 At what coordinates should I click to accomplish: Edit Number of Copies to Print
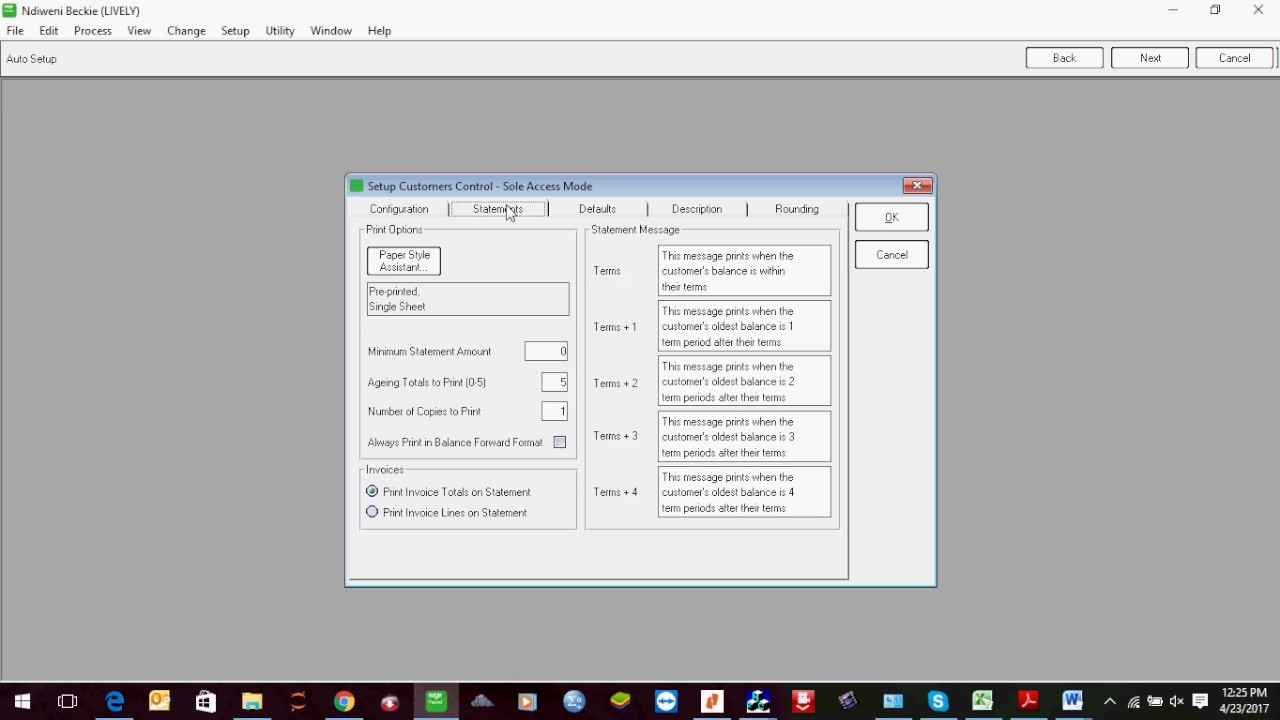pyautogui.click(x=554, y=411)
